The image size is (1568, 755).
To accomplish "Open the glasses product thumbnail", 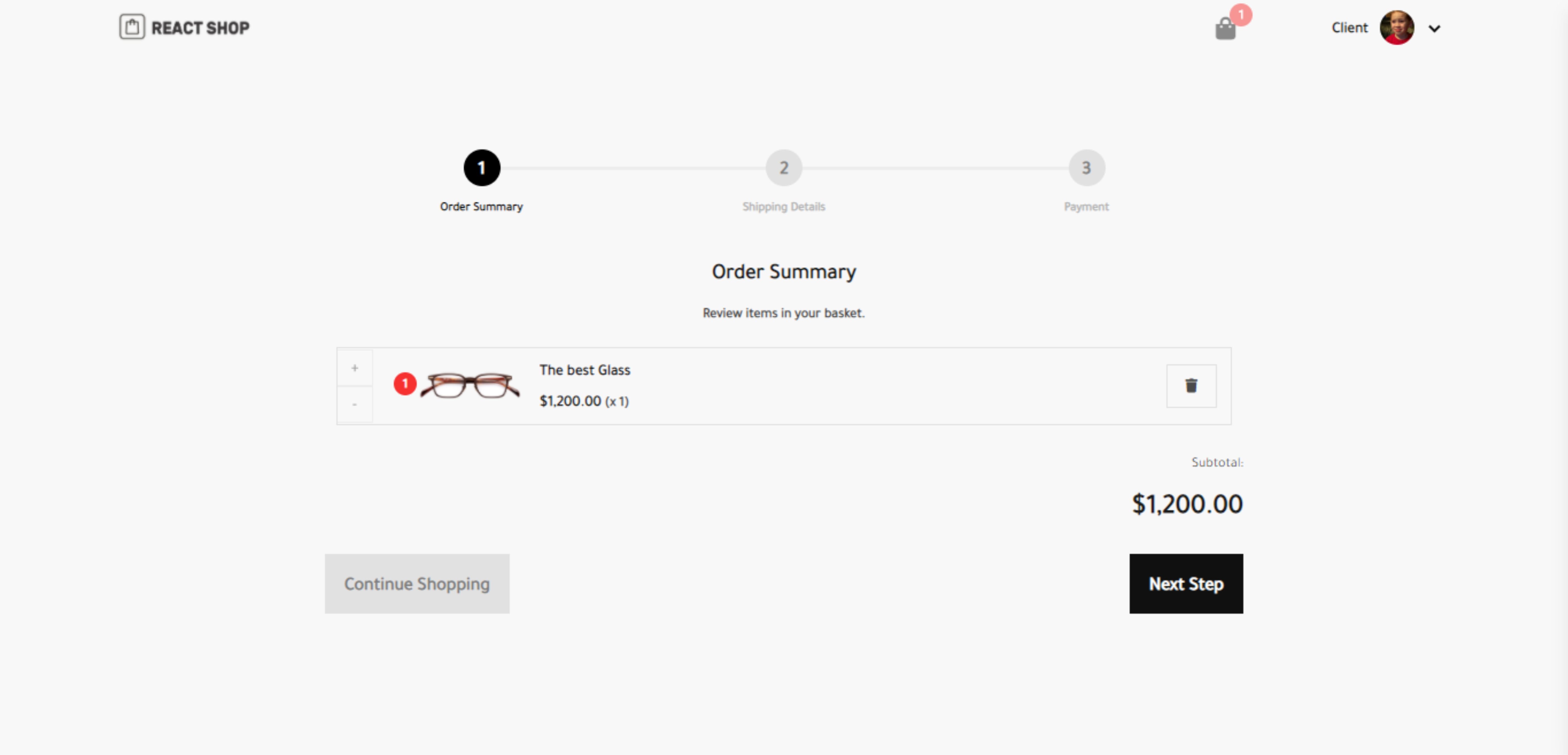I will coord(470,385).
